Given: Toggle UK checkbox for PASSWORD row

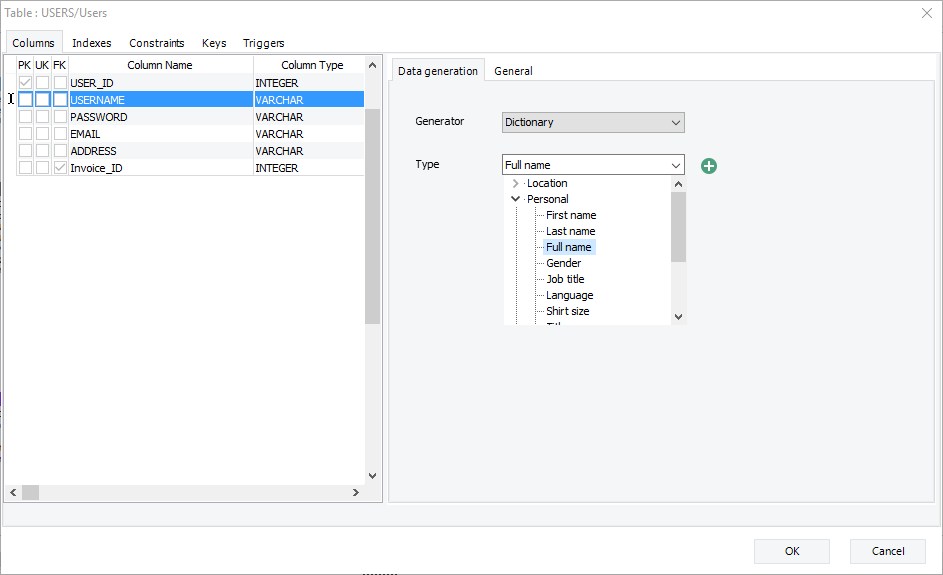Looking at the screenshot, I should (x=42, y=117).
